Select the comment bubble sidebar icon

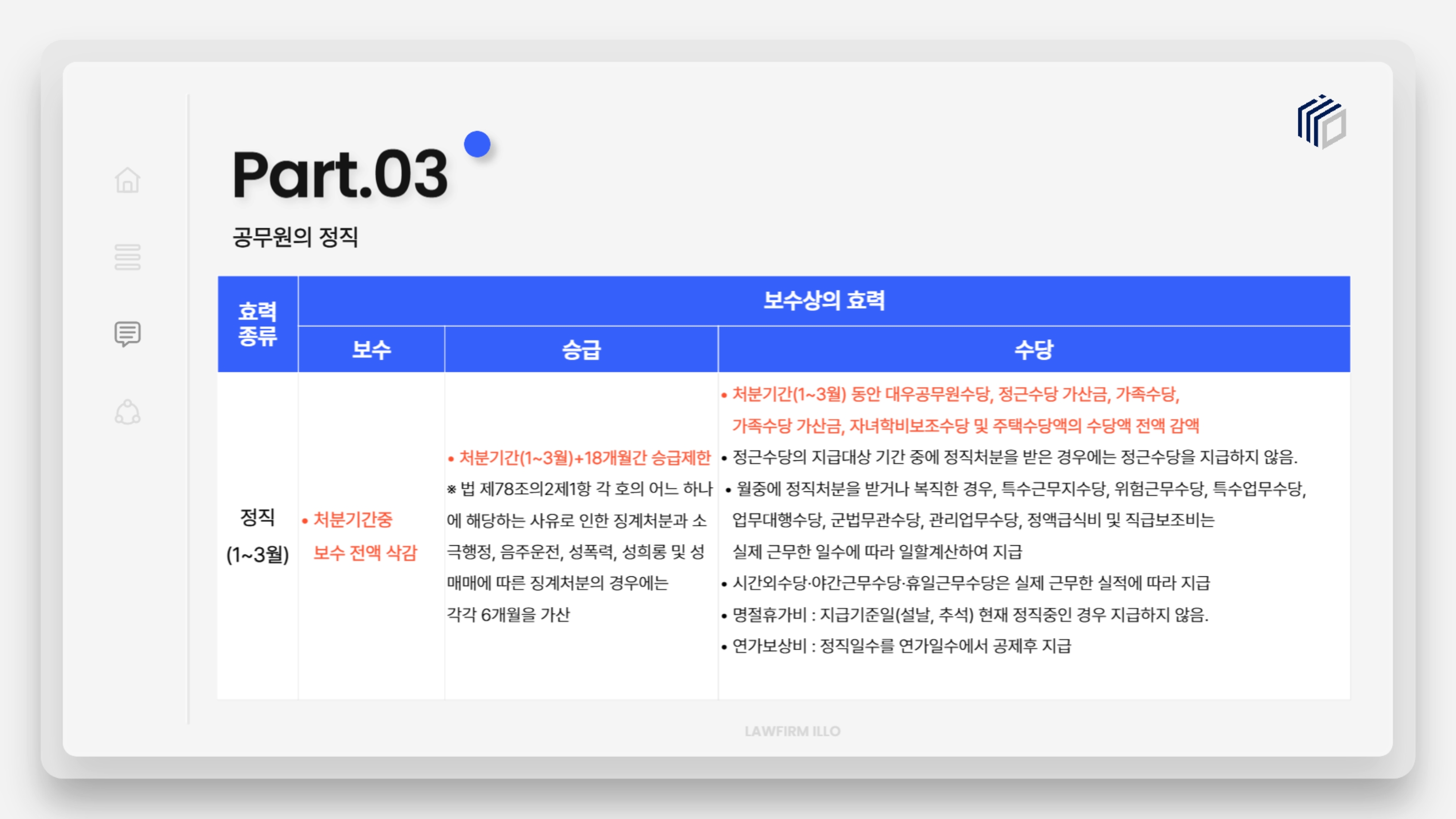coord(127,334)
